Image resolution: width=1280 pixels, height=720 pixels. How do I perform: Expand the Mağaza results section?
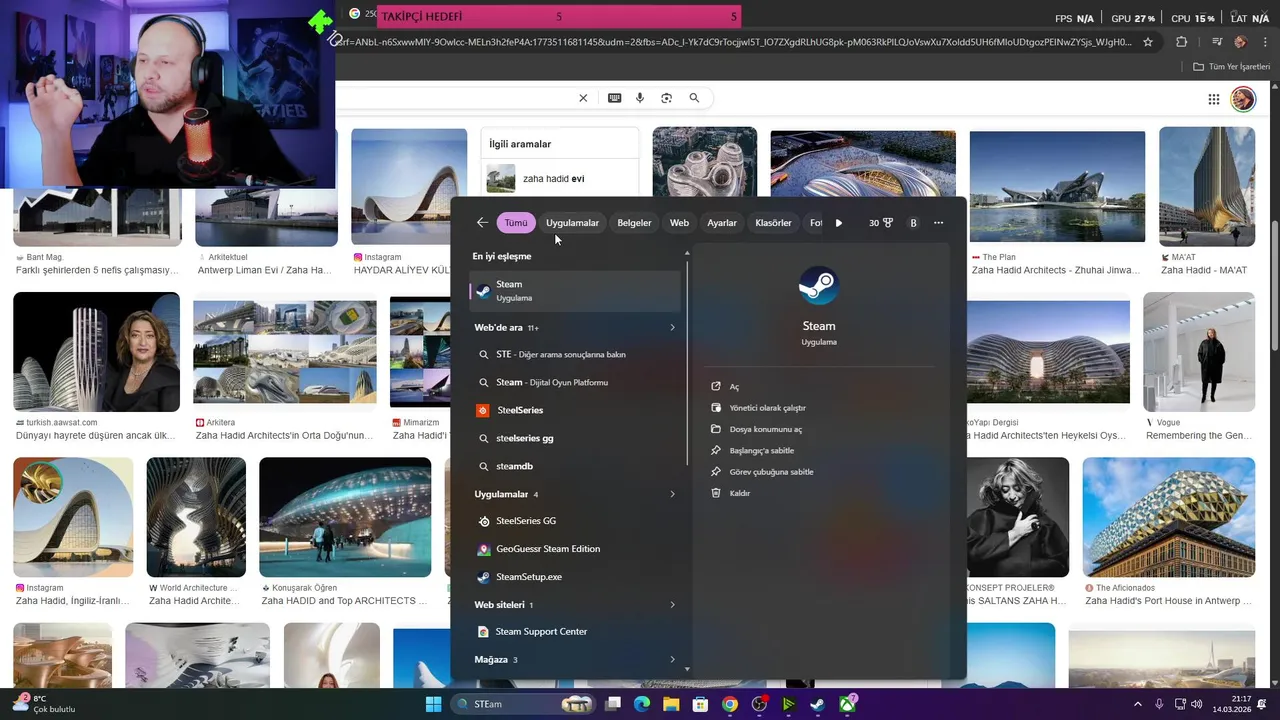pos(672,660)
